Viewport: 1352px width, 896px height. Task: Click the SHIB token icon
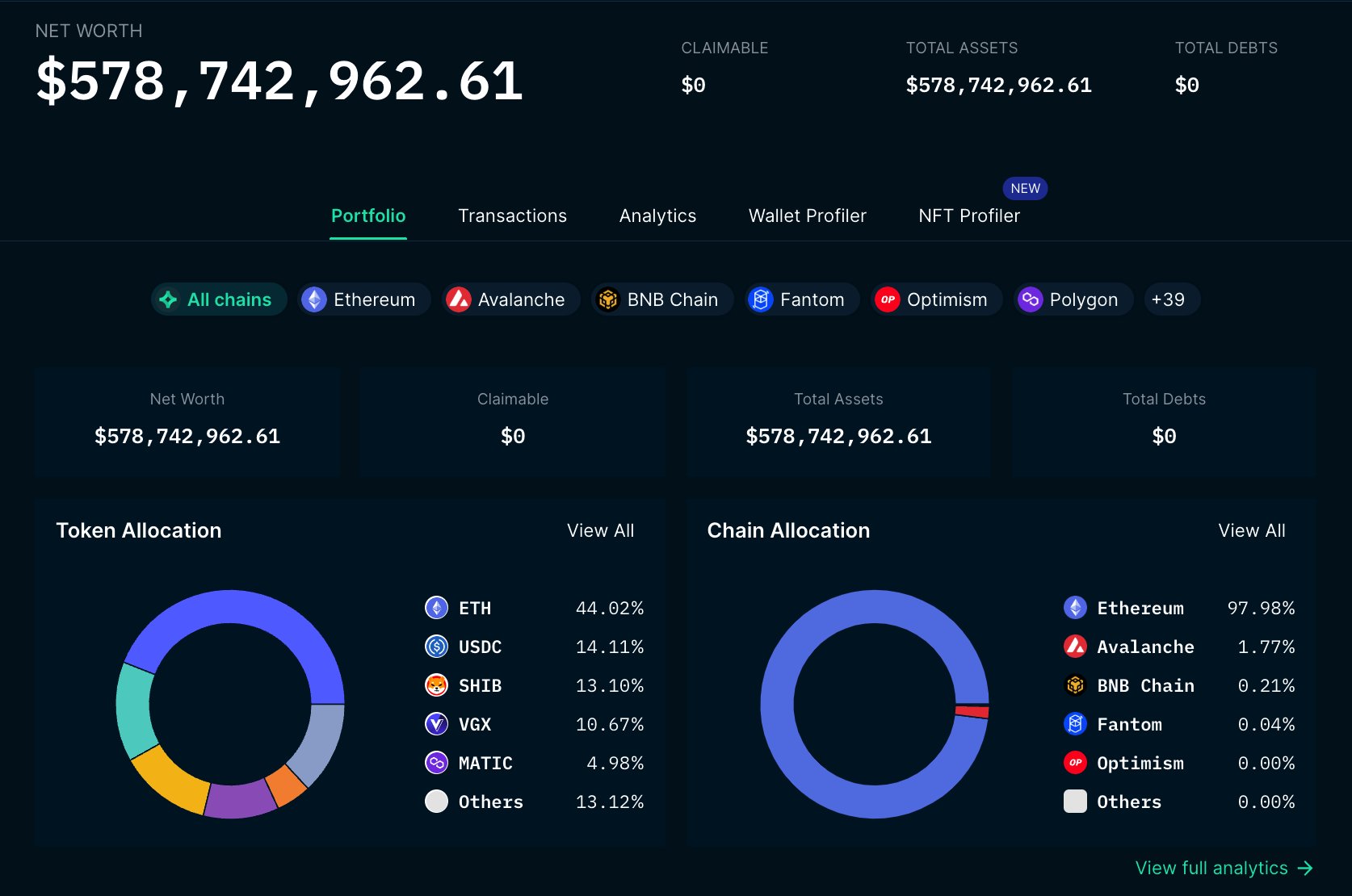436,685
